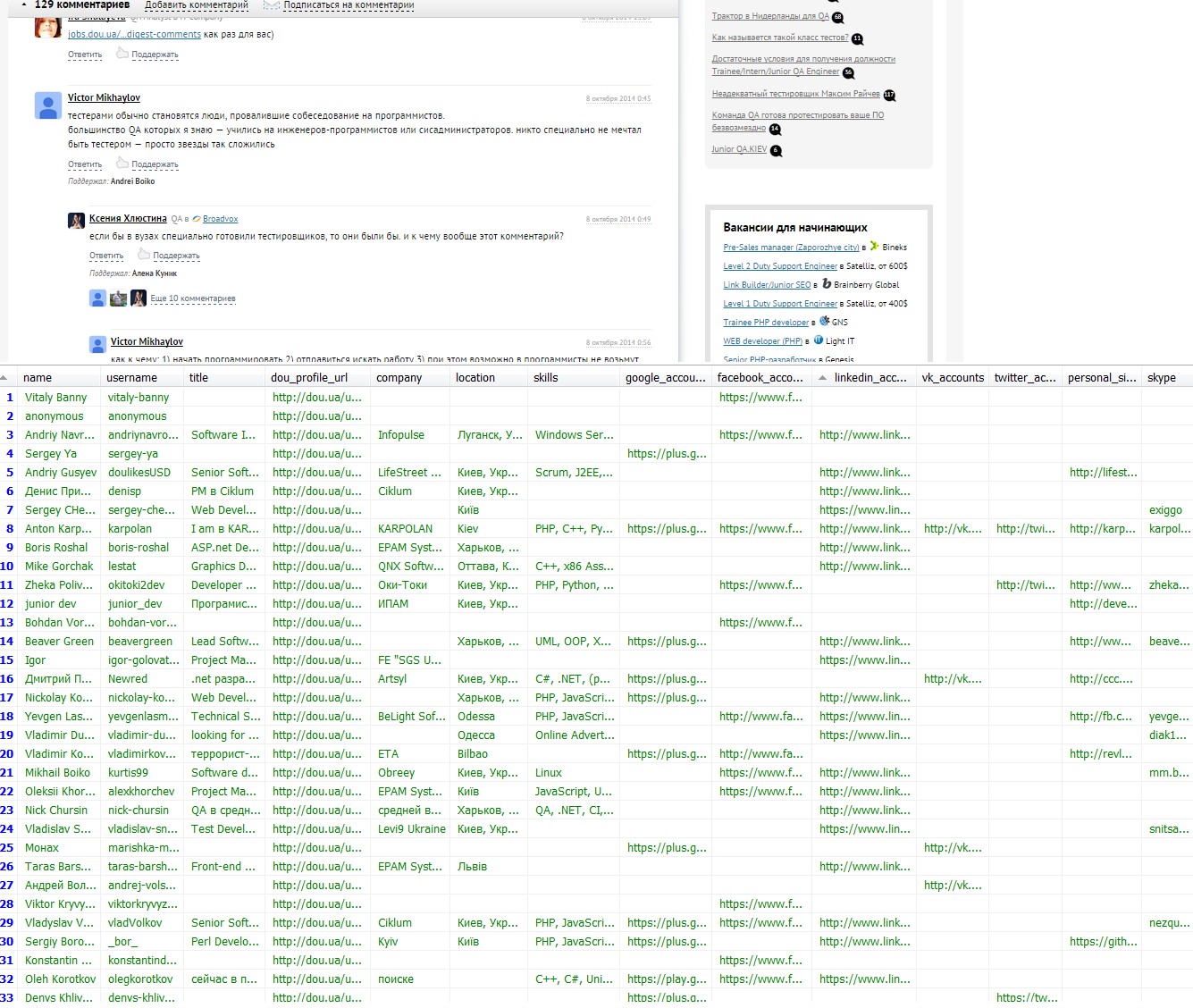Open the WEB developer (PHP) vacancy
Screen dimensions: 1193x1008
coord(763,341)
